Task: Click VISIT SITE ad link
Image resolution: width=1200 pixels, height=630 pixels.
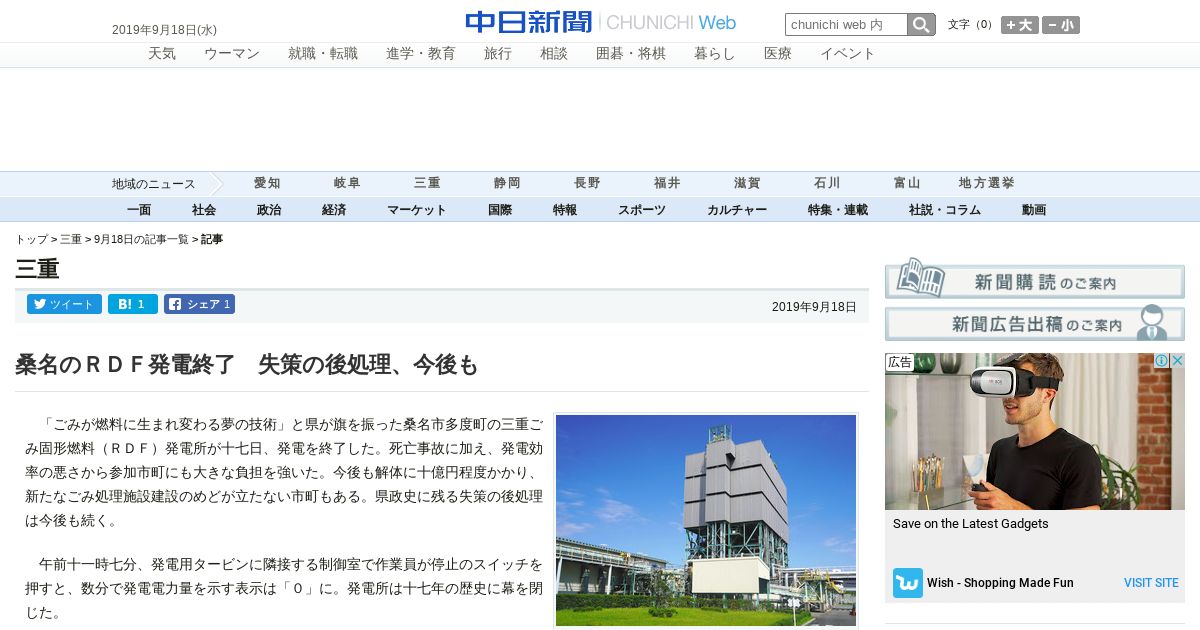Action: (1151, 583)
